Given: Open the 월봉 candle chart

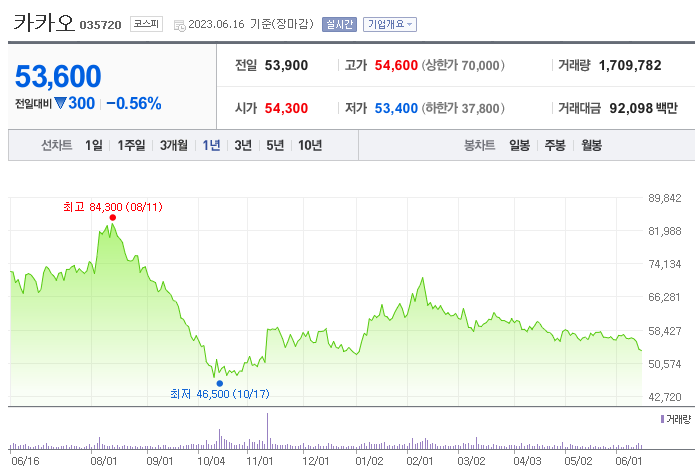Looking at the screenshot, I should pyautogui.click(x=591, y=145).
